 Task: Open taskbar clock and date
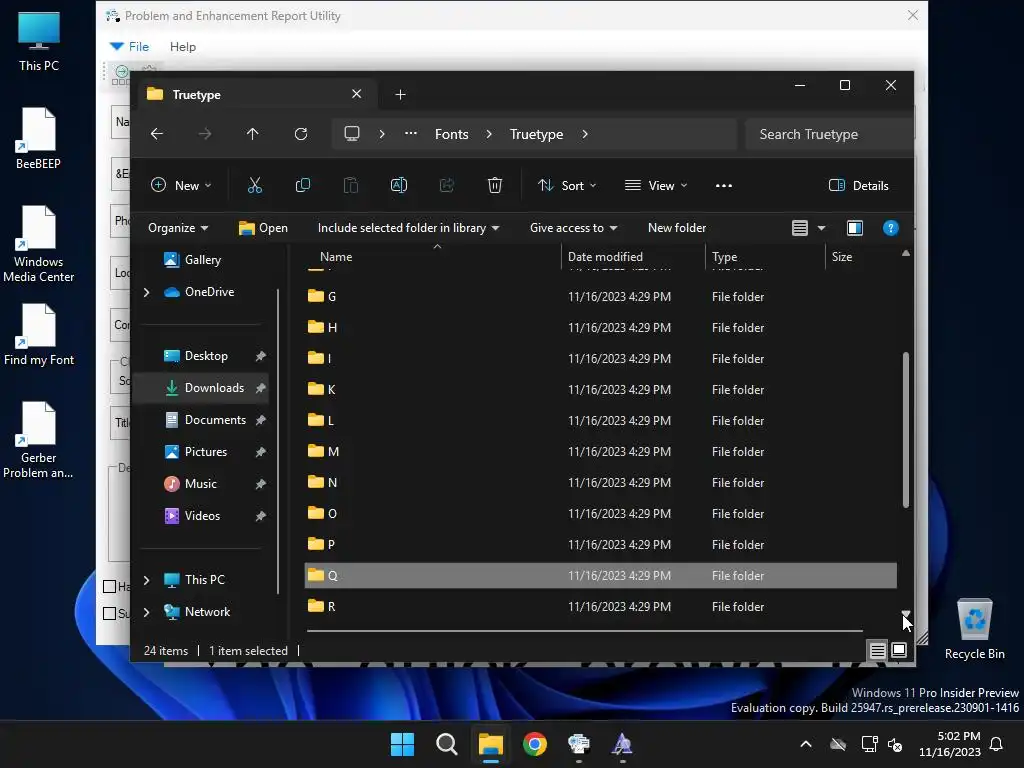(950, 744)
